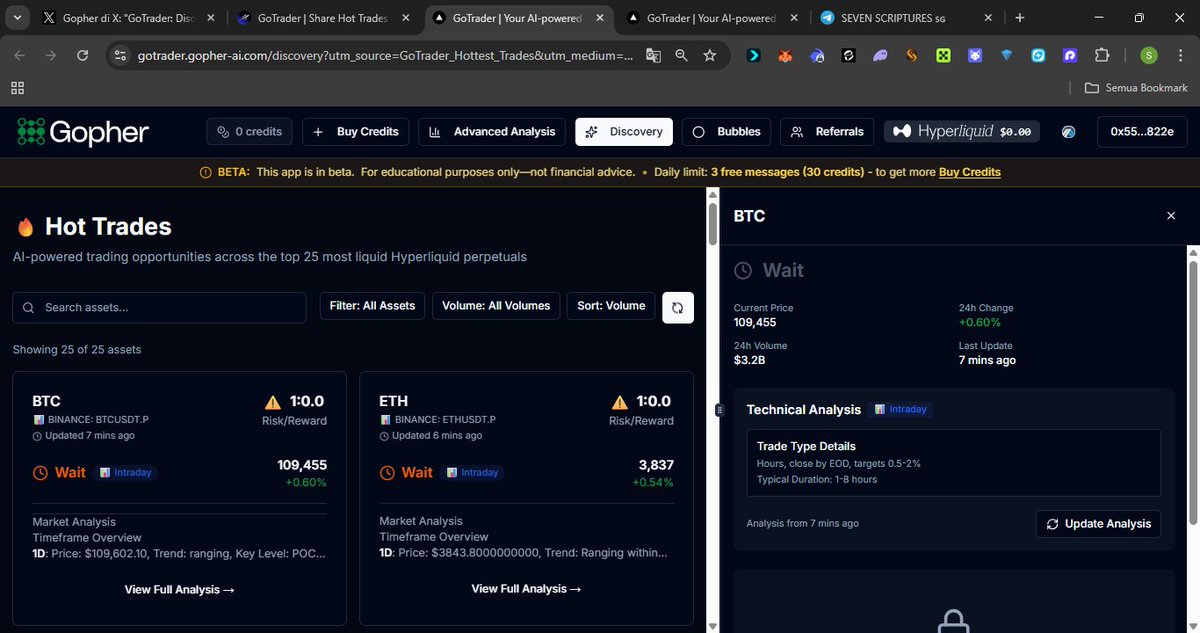Open the Gopher logo home page
Screen dimensions: 1200x633
click(80, 131)
